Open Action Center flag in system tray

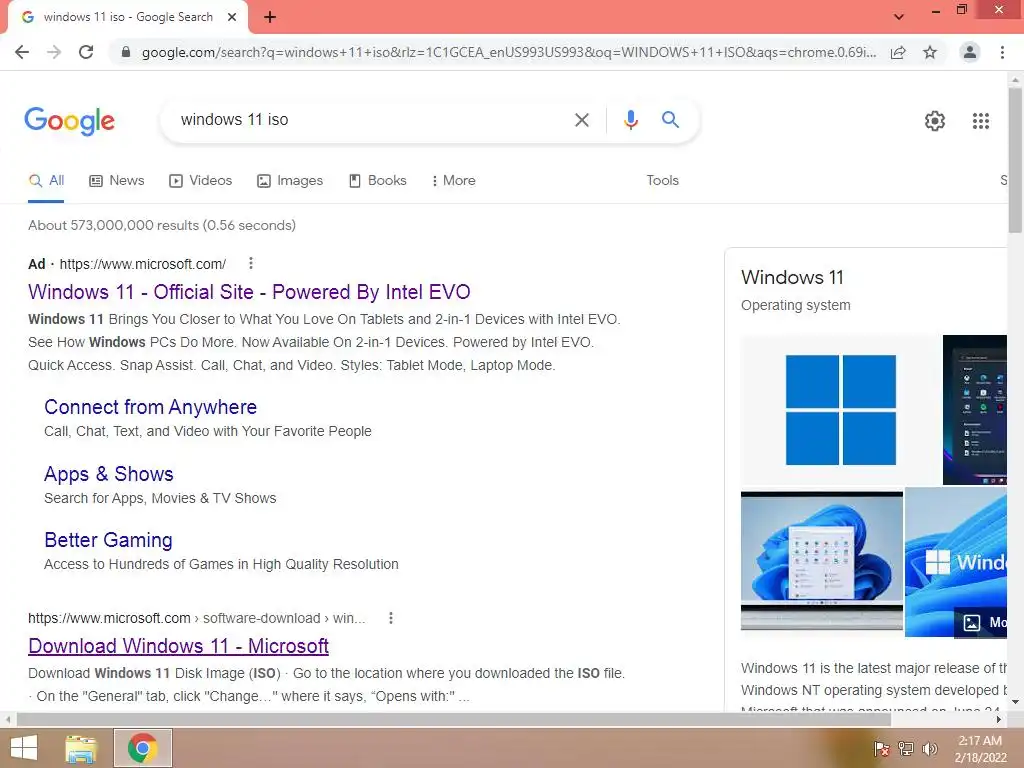[882, 749]
